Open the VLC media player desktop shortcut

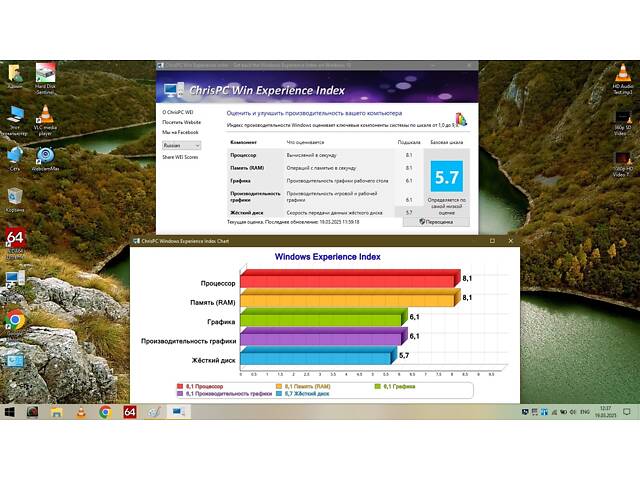tap(45, 120)
